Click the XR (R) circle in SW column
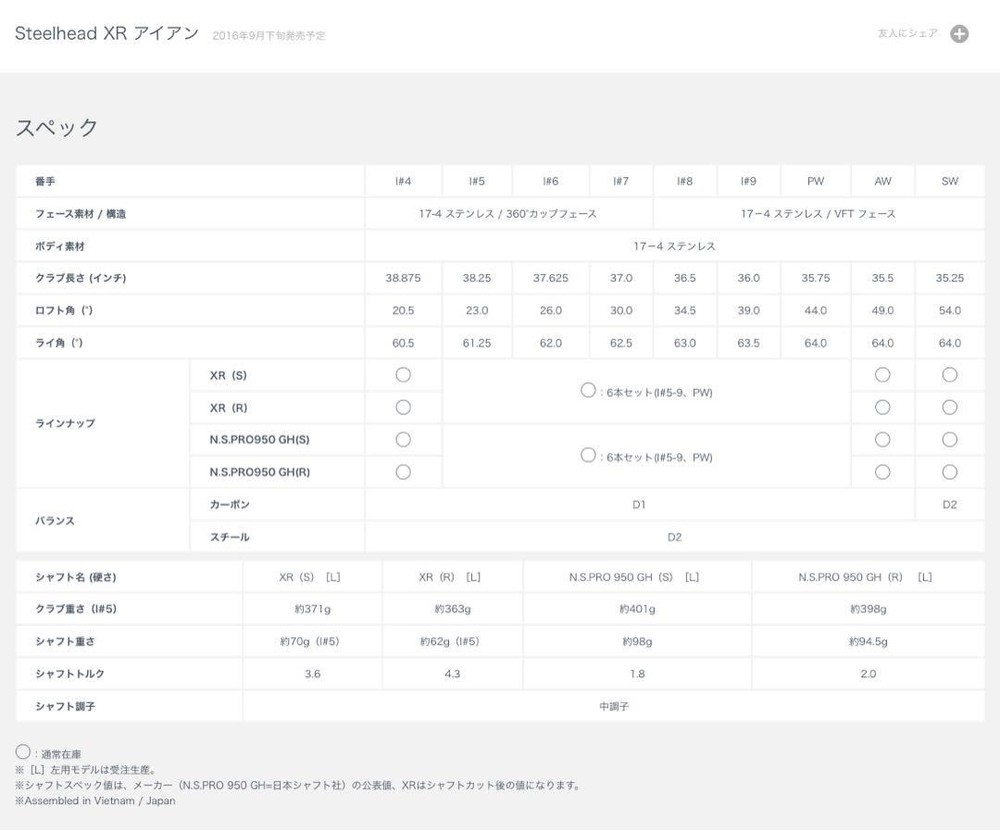The image size is (1000, 831). [x=949, y=407]
